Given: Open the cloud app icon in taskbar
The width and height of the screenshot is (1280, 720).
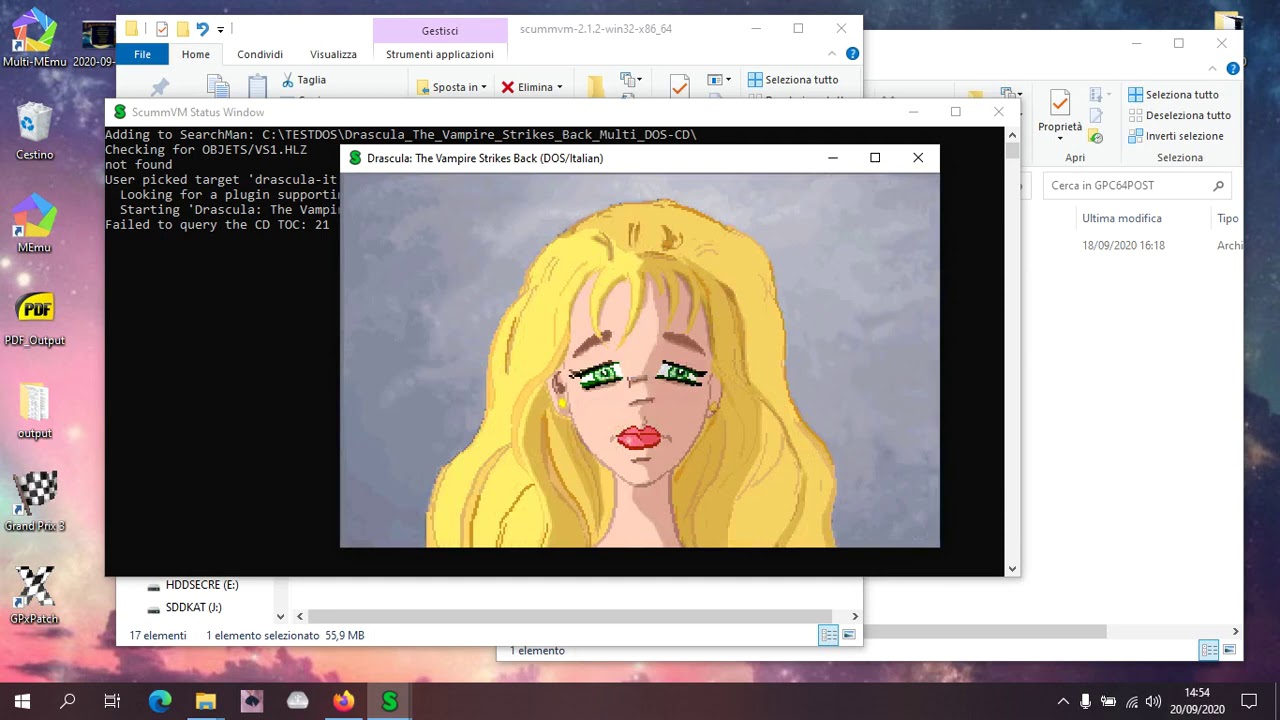Looking at the screenshot, I should click(298, 701).
